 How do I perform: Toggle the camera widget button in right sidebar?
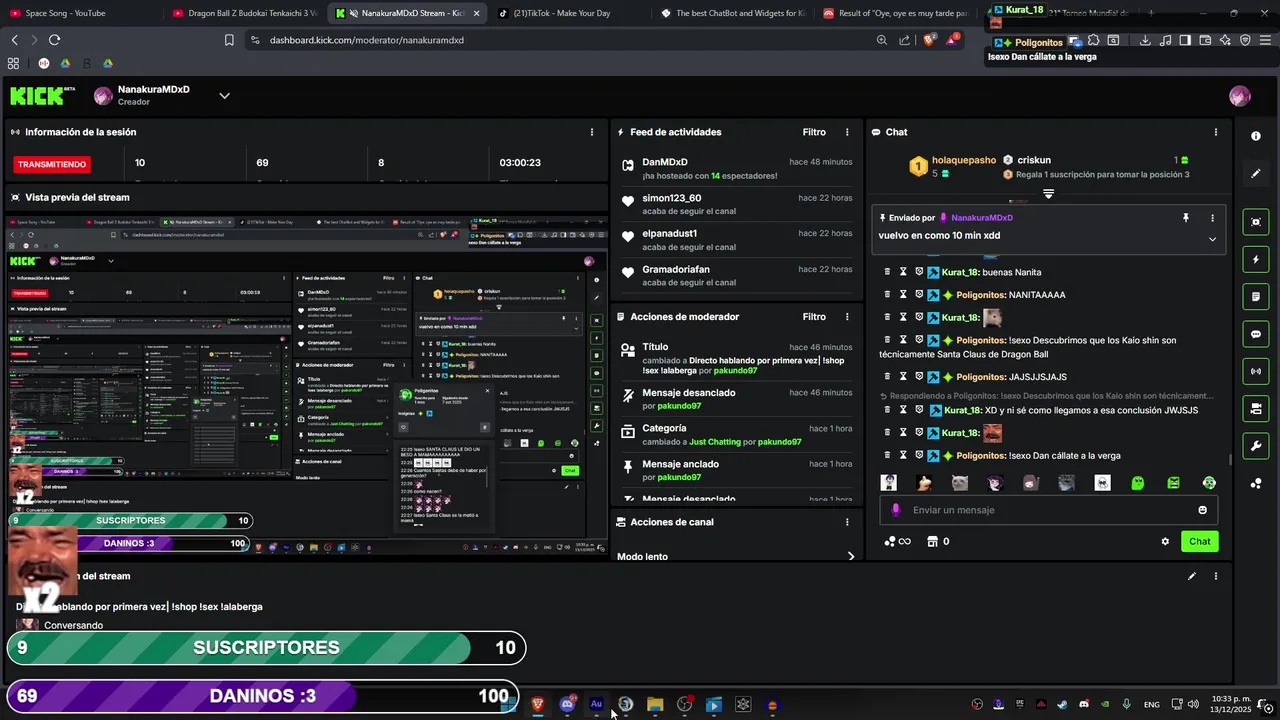tap(1255, 408)
